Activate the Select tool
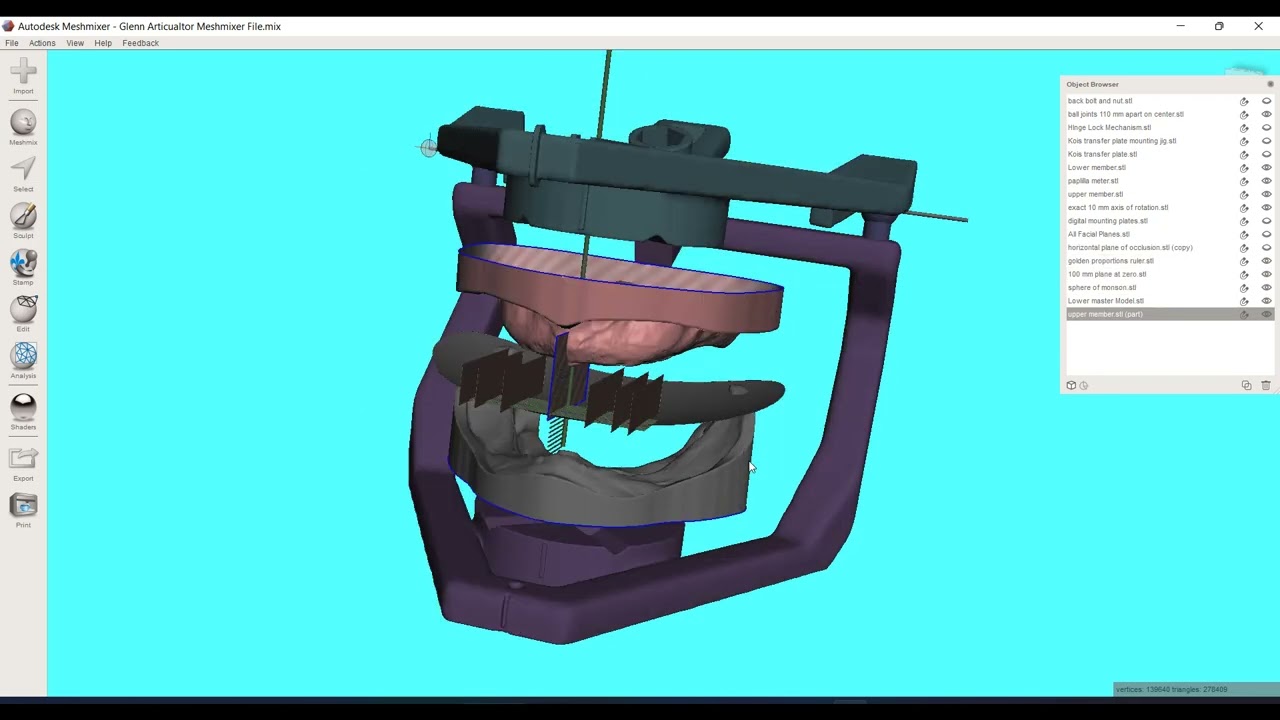This screenshot has height=720, width=1280. [x=23, y=174]
